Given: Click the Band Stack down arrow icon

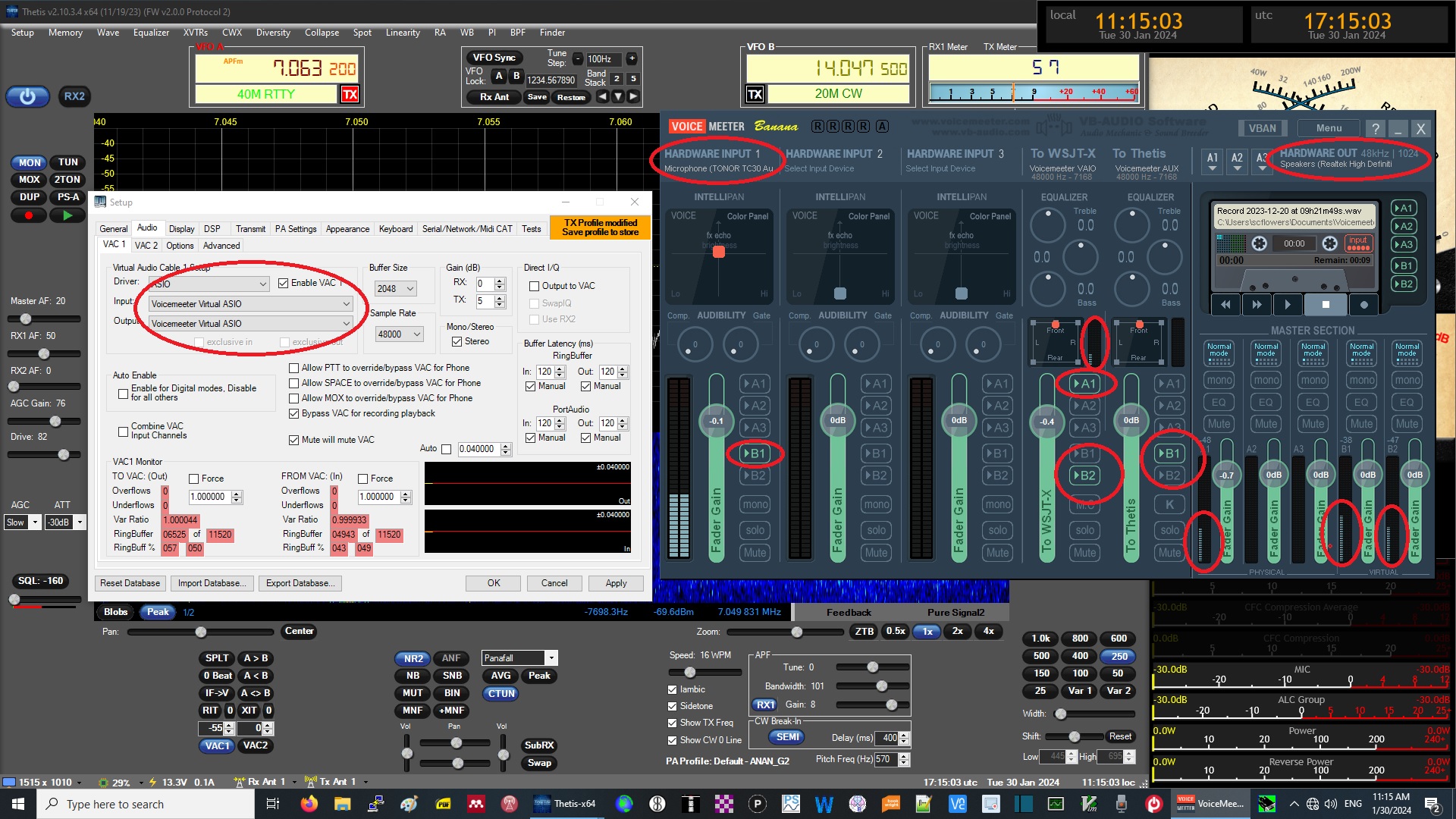Looking at the screenshot, I should pos(618,96).
